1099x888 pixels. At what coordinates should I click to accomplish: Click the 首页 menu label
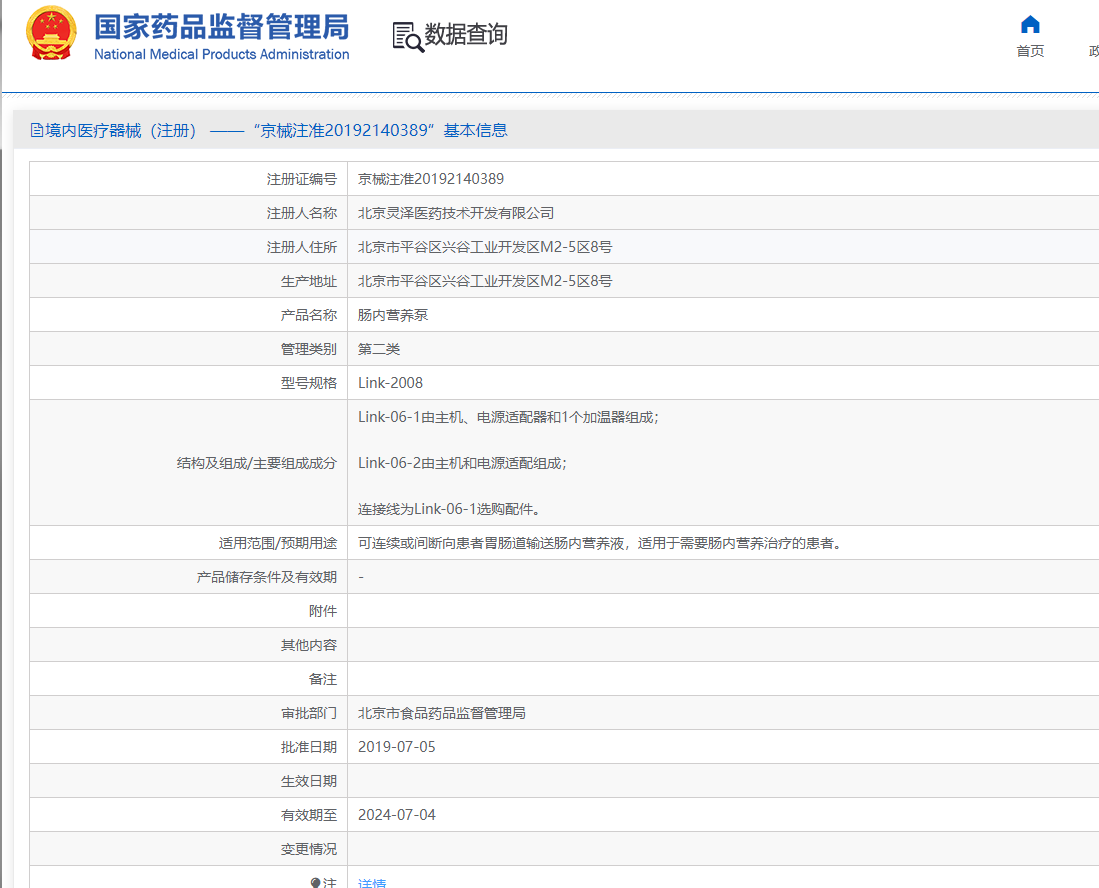click(1030, 51)
